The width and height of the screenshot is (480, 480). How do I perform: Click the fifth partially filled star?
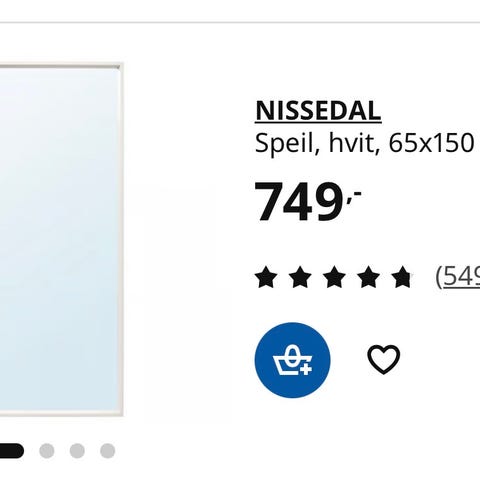(x=402, y=277)
